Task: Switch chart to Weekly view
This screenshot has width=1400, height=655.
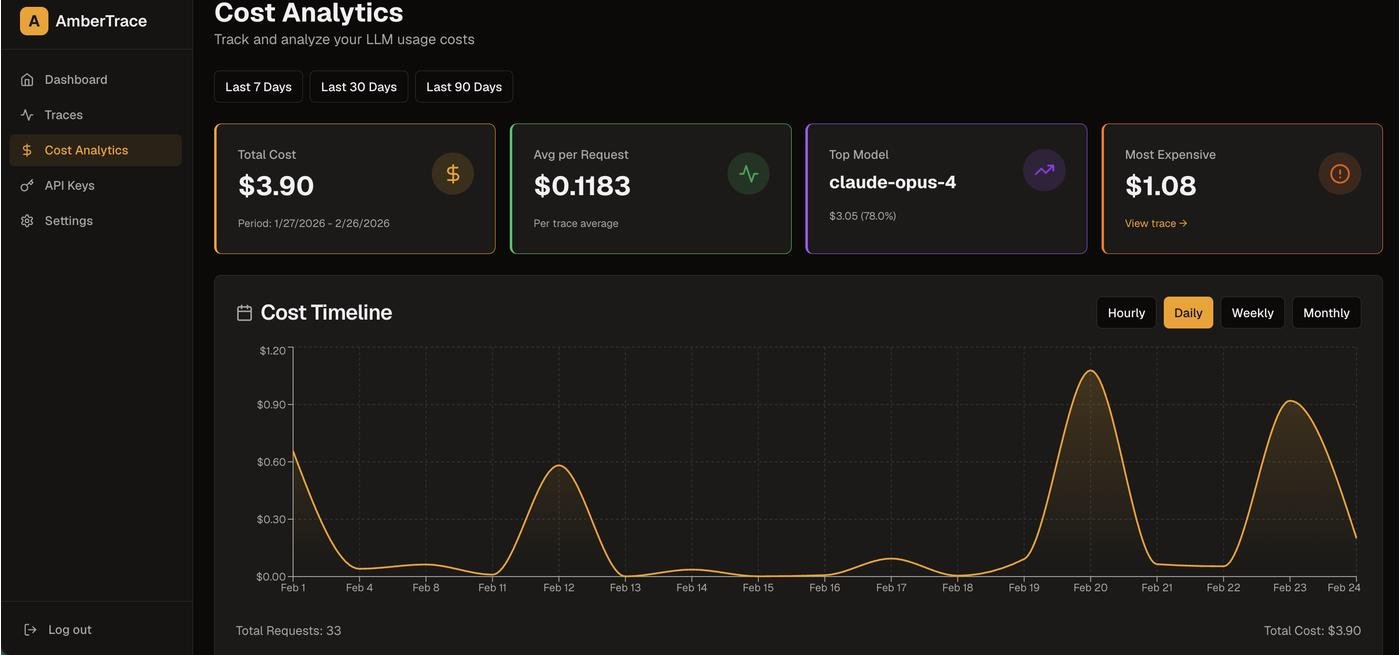Action: click(x=1252, y=313)
